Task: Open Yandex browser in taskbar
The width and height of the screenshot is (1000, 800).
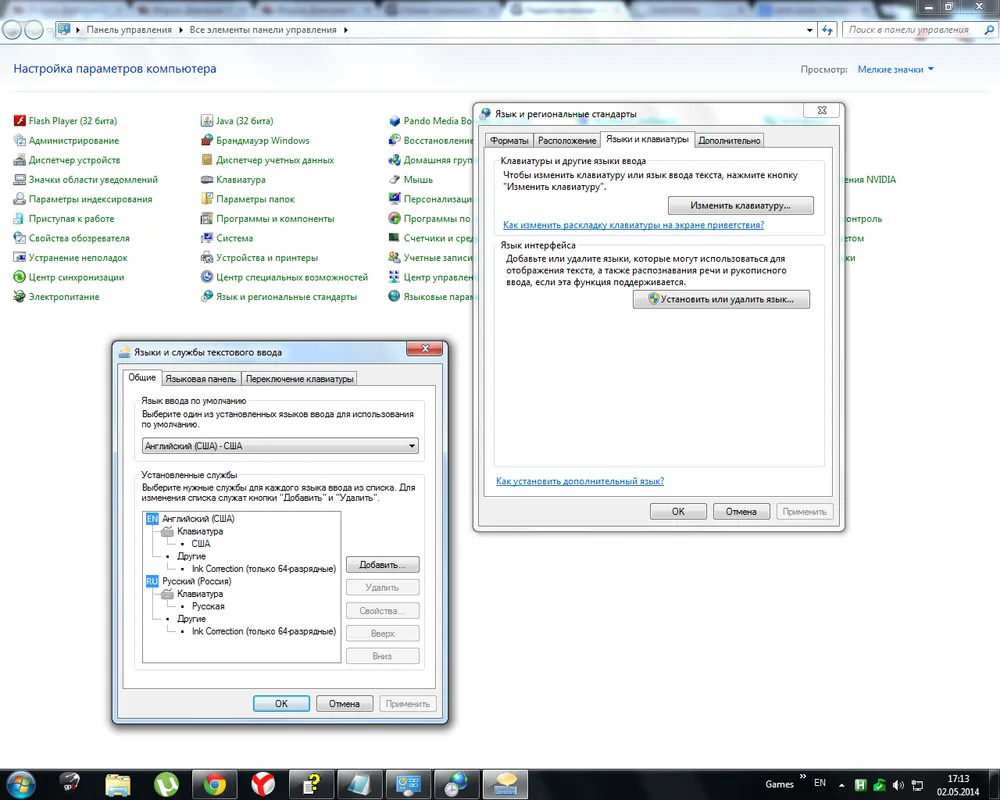Action: tap(263, 782)
